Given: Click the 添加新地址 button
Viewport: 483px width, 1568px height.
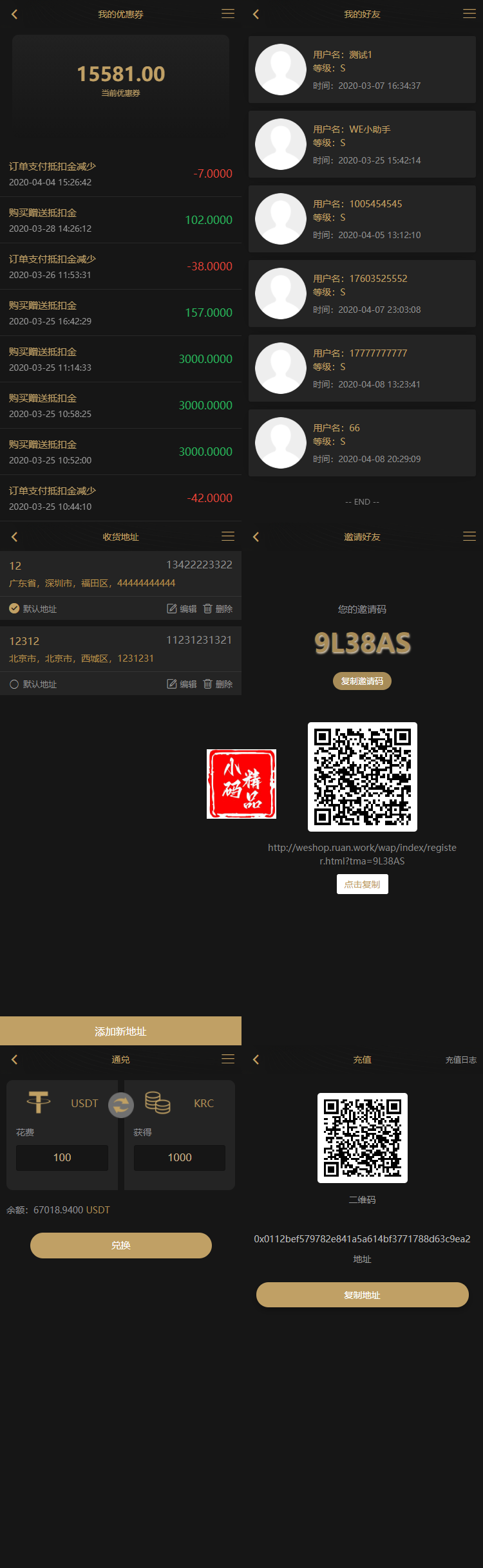Looking at the screenshot, I should pos(120,1031).
